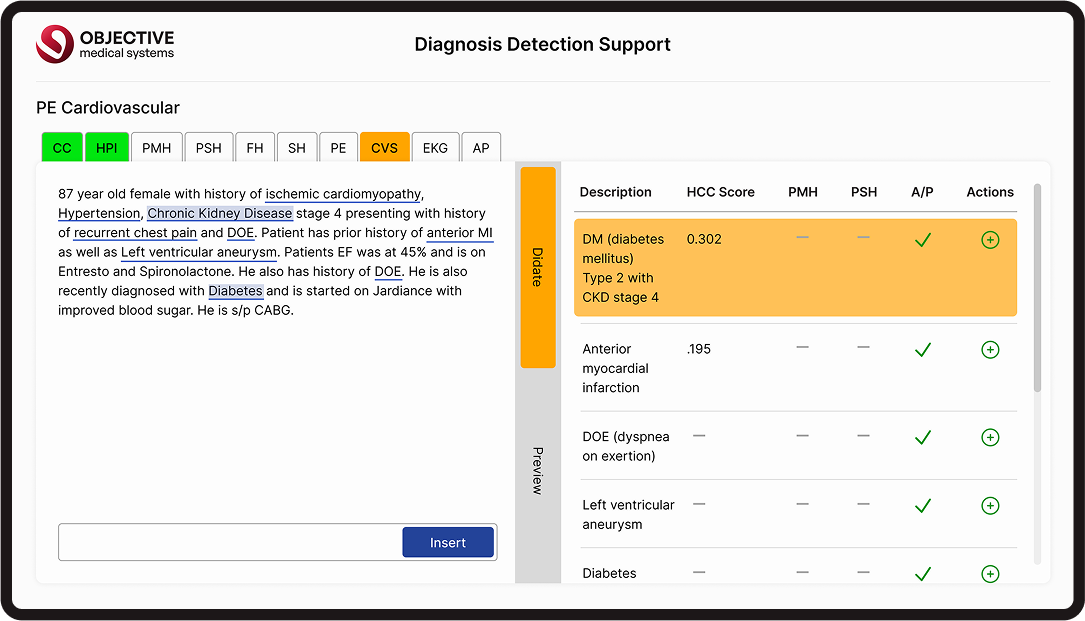The width and height of the screenshot is (1085, 621).
Task: Toggle A/P checkmark for DM Type 2 row
Action: pyautogui.click(x=923, y=240)
